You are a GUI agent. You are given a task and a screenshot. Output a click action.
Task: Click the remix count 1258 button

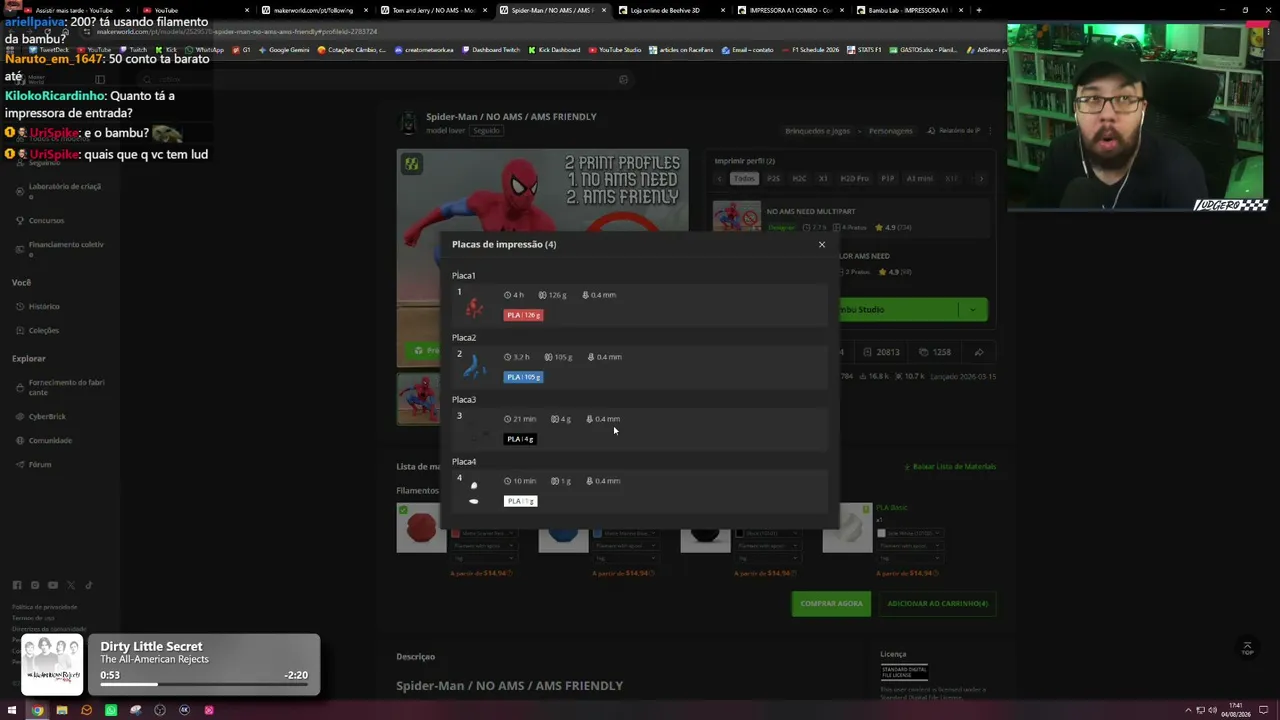click(935, 352)
